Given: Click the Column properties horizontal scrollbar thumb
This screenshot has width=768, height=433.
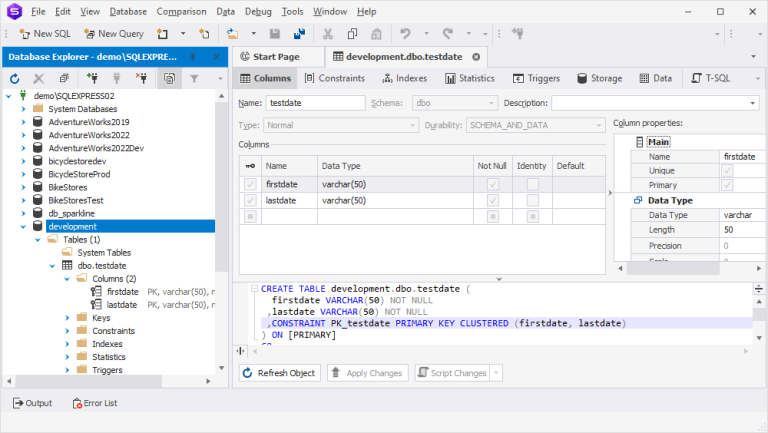Looking at the screenshot, I should (x=673, y=268).
